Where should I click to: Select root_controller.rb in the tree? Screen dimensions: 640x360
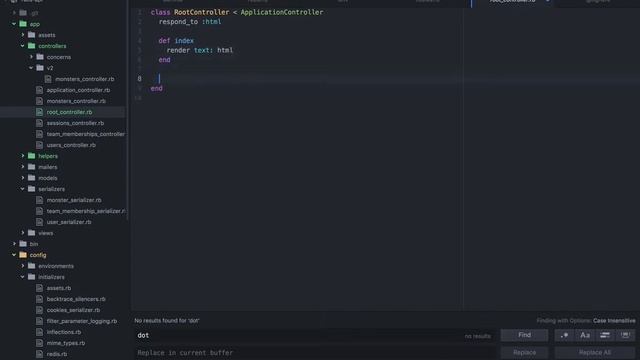coord(69,112)
